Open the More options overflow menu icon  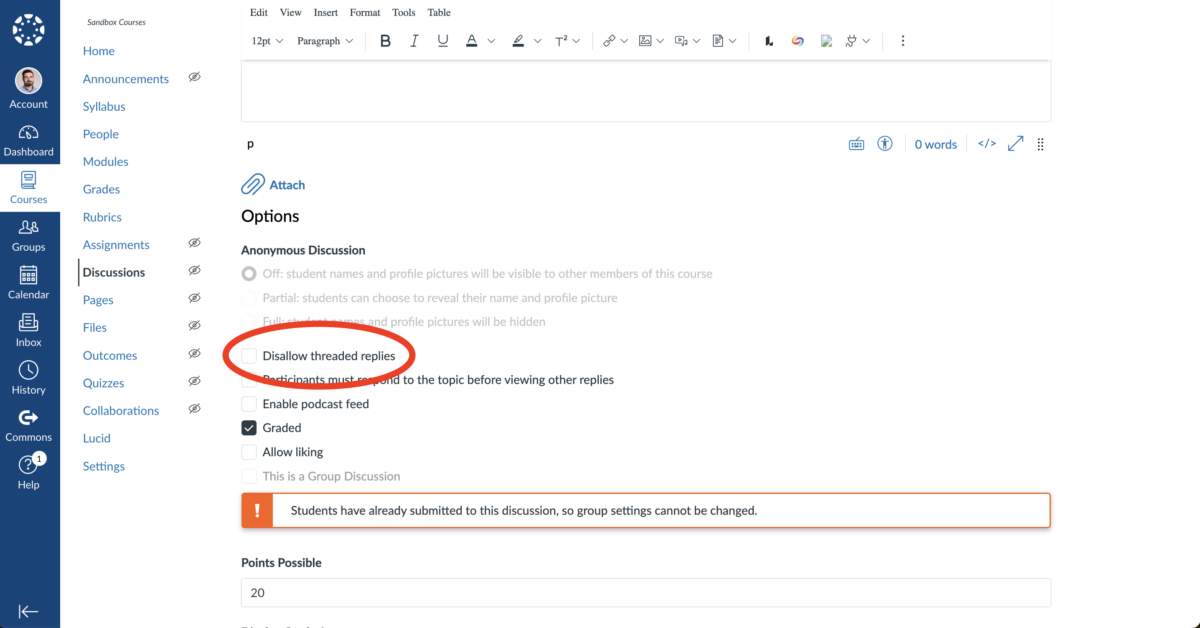coord(903,40)
